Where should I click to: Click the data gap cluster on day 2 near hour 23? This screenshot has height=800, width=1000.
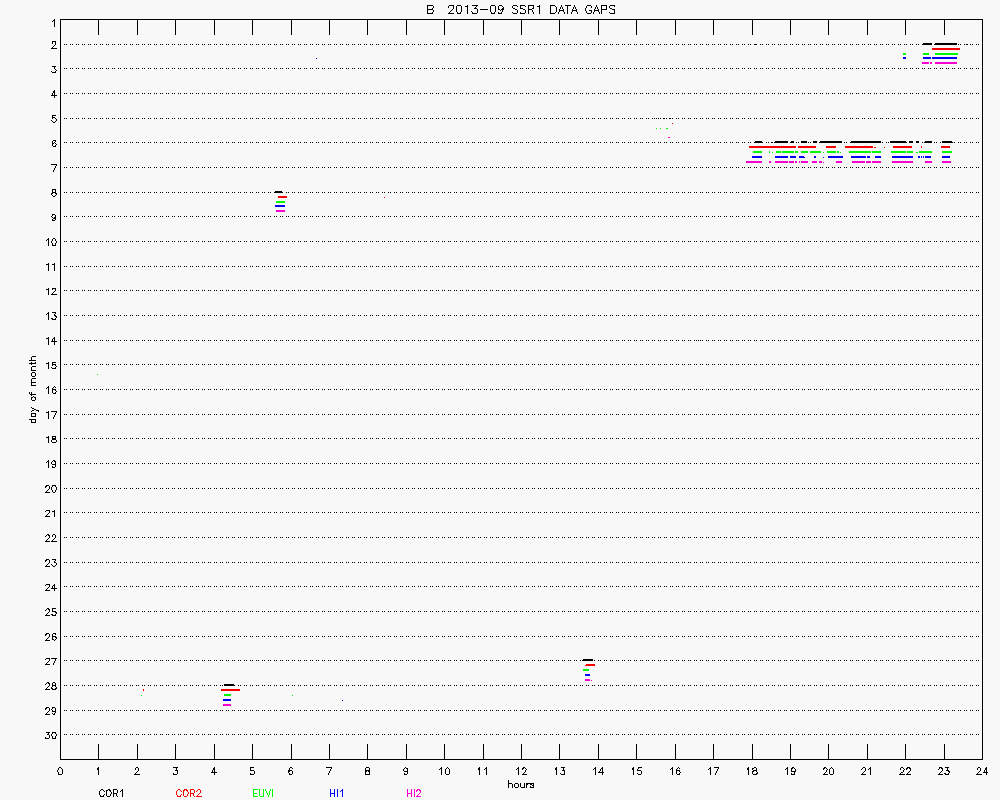click(x=940, y=53)
